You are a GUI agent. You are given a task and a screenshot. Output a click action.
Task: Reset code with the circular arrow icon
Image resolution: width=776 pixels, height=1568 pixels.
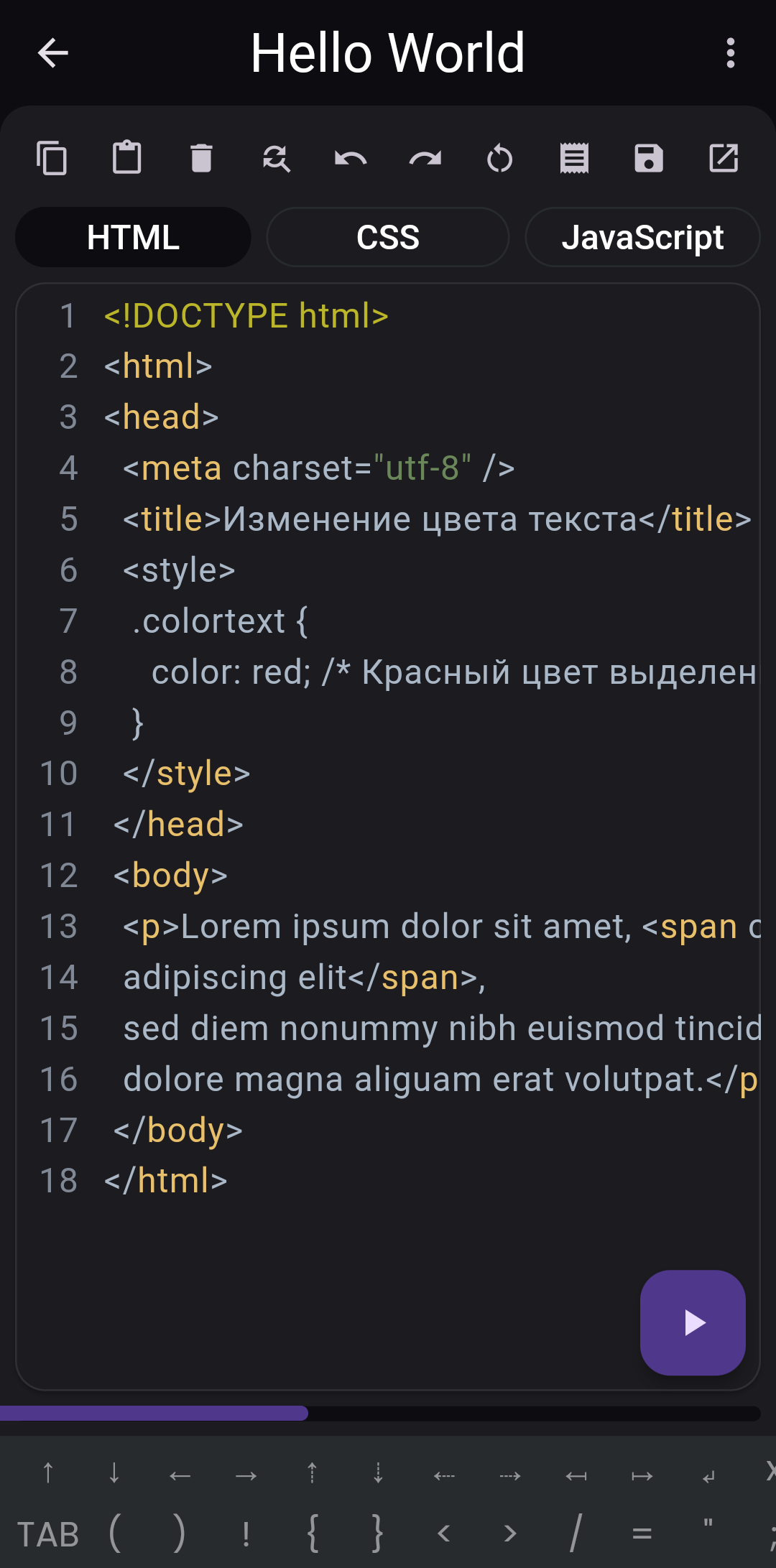(x=500, y=158)
